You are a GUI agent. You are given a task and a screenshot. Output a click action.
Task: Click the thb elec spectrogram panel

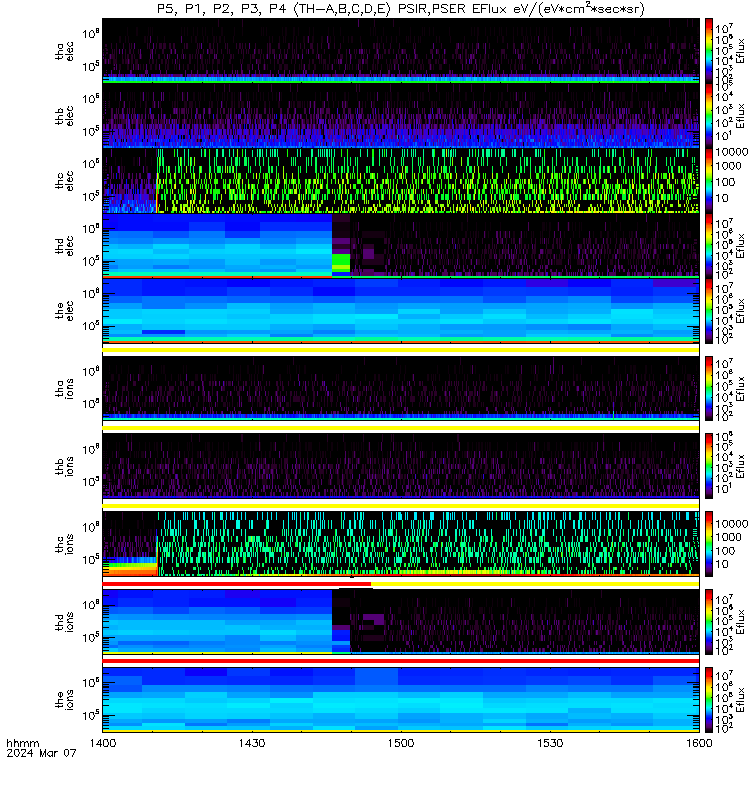pos(401,115)
